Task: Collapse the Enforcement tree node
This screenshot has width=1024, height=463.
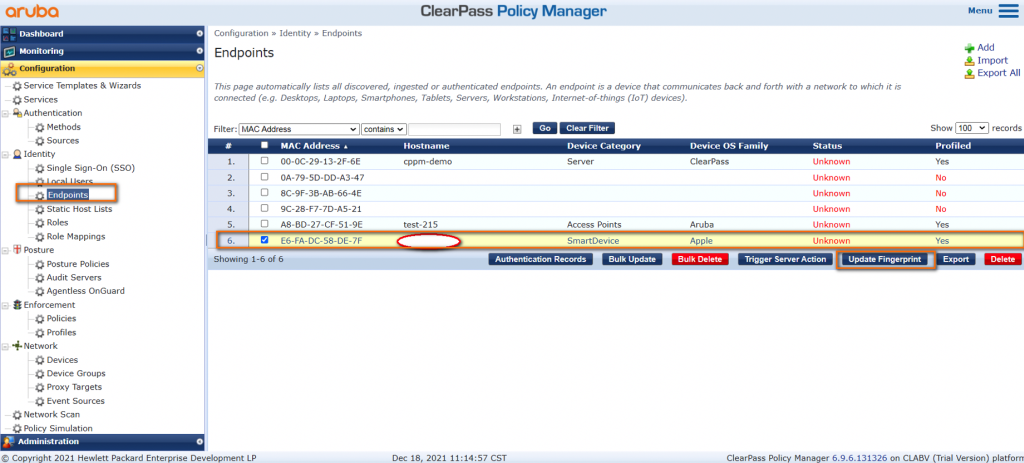Action: tap(5, 306)
